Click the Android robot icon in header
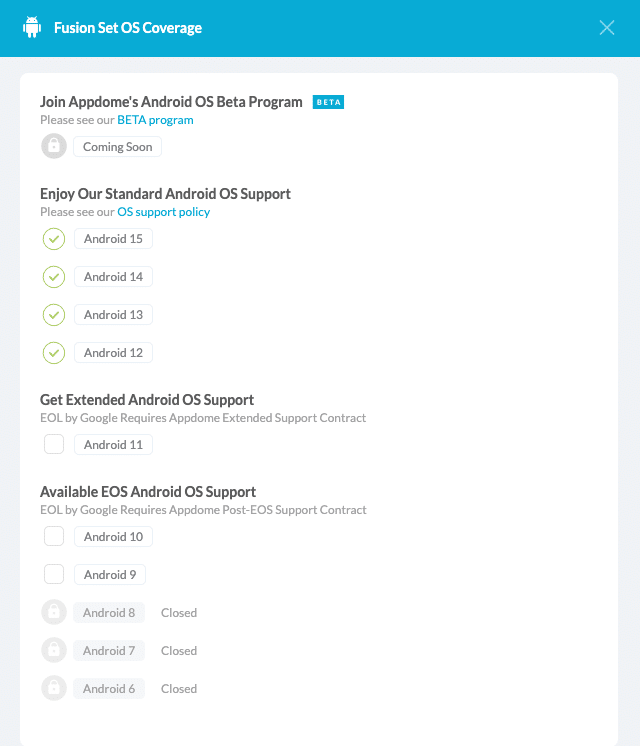Viewport: 640px width, 746px height. tap(33, 27)
